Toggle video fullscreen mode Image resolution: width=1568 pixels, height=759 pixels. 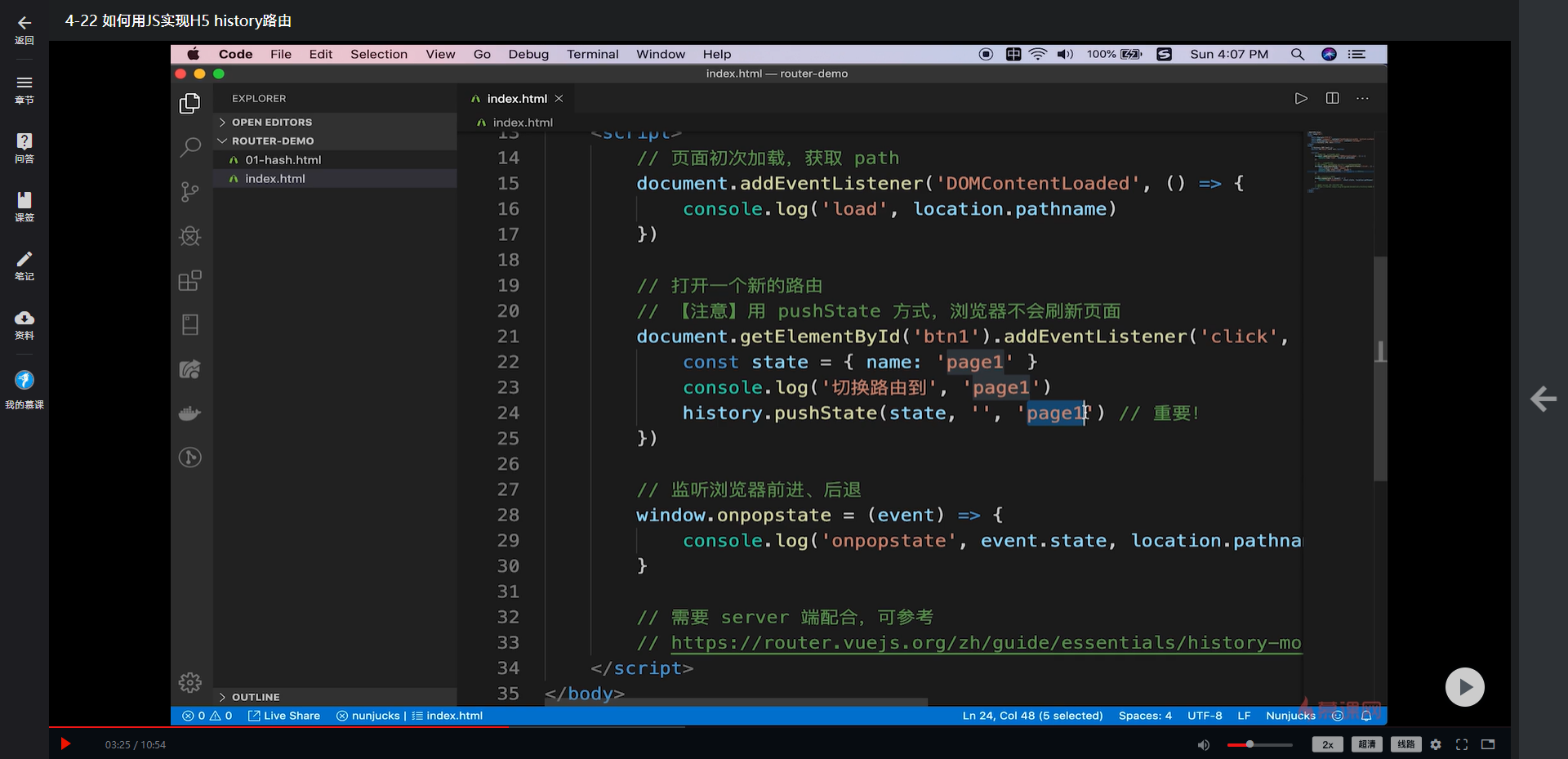click(x=1462, y=744)
